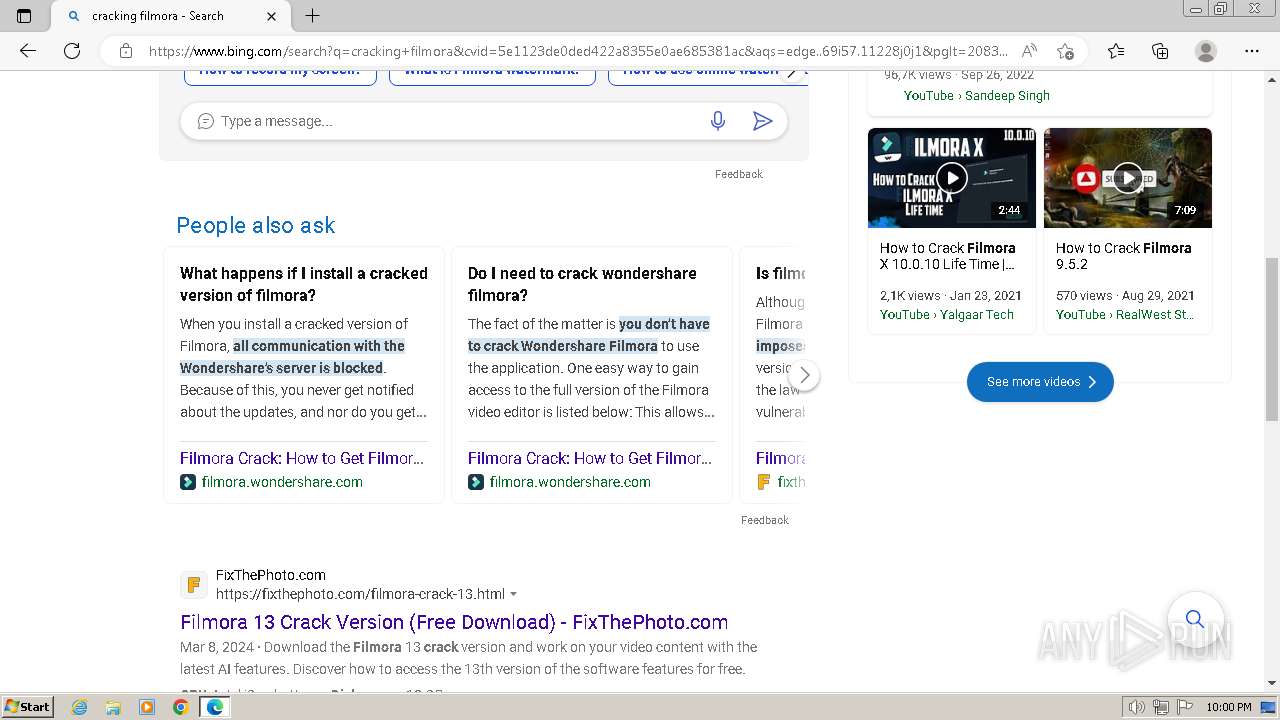Screen dimensions: 1280x720
Task: Open the Favorites list icon
Action: [x=1116, y=51]
